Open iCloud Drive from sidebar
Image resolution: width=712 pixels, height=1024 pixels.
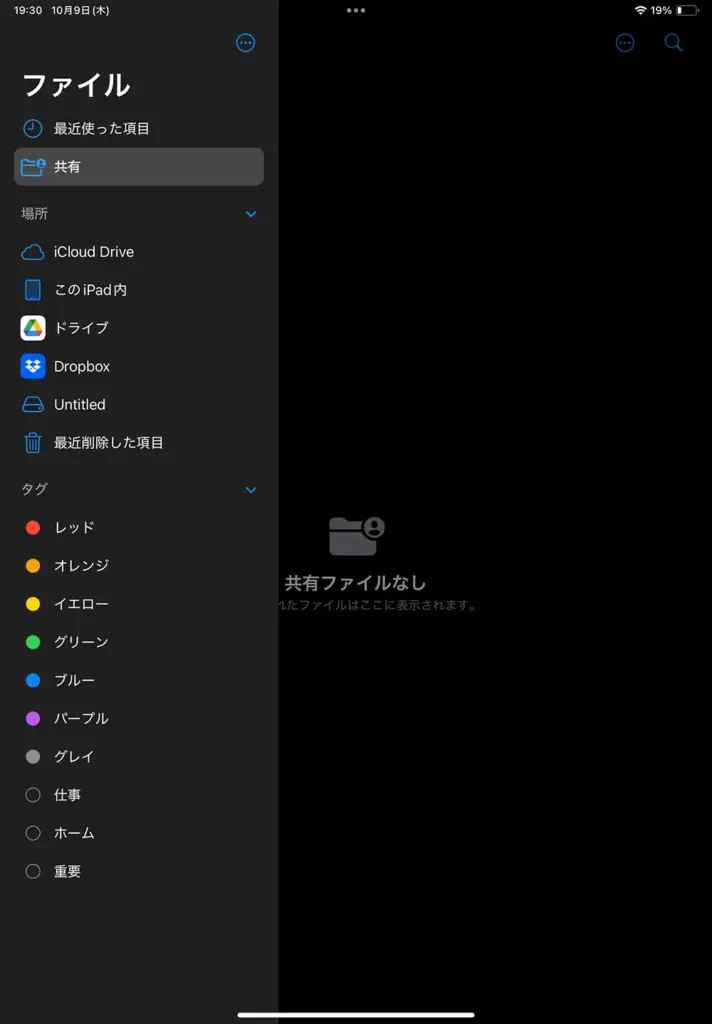(93, 252)
